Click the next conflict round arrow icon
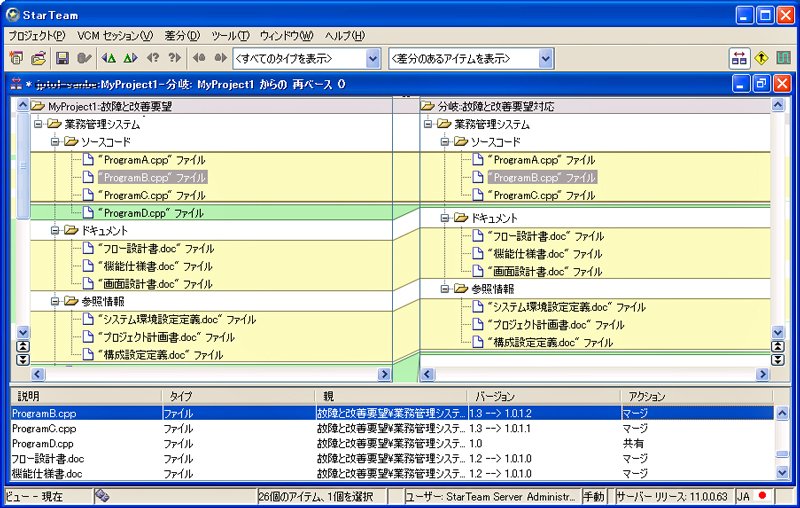The width and height of the screenshot is (800, 508). 220,58
